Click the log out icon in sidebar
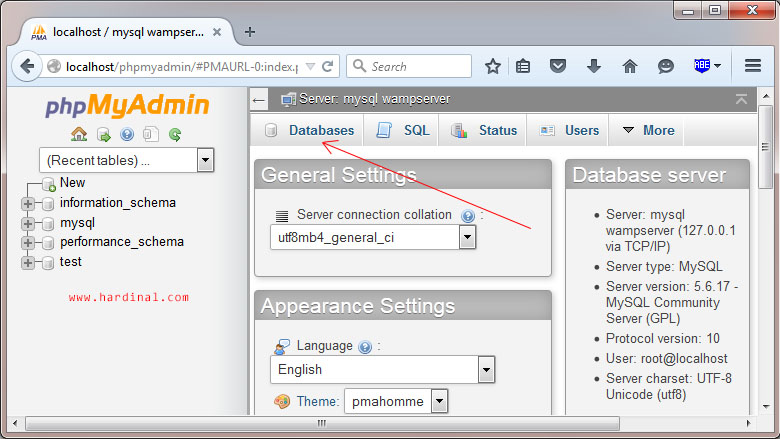The width and height of the screenshot is (780, 439). (103, 134)
